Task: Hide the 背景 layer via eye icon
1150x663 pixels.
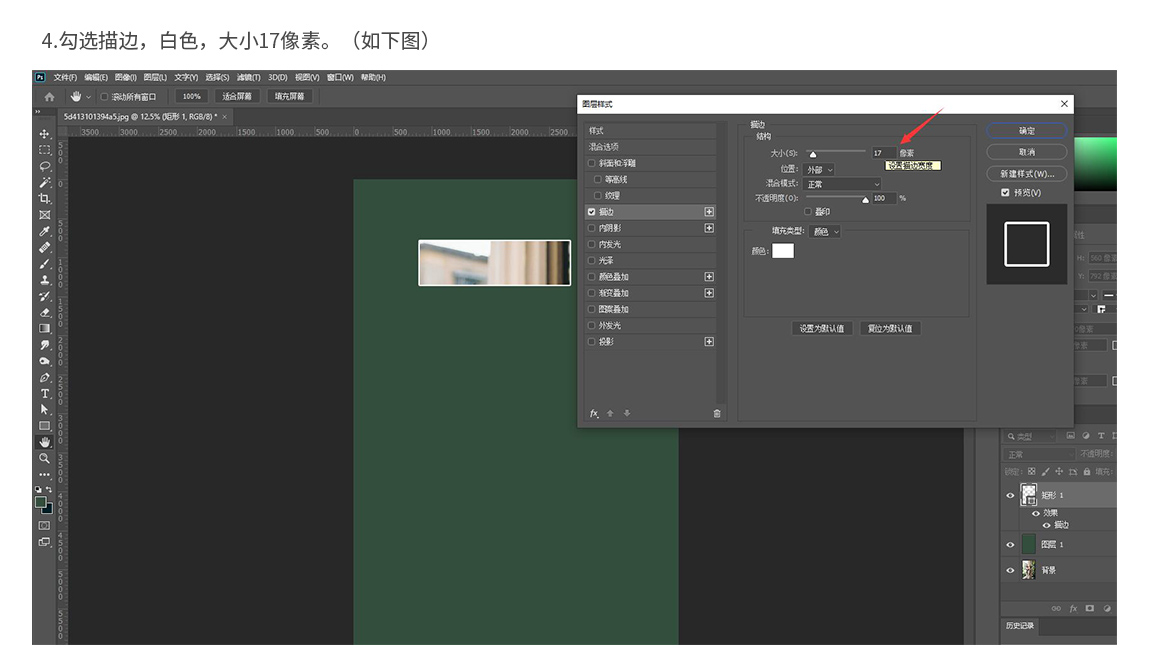Action: 1010,570
